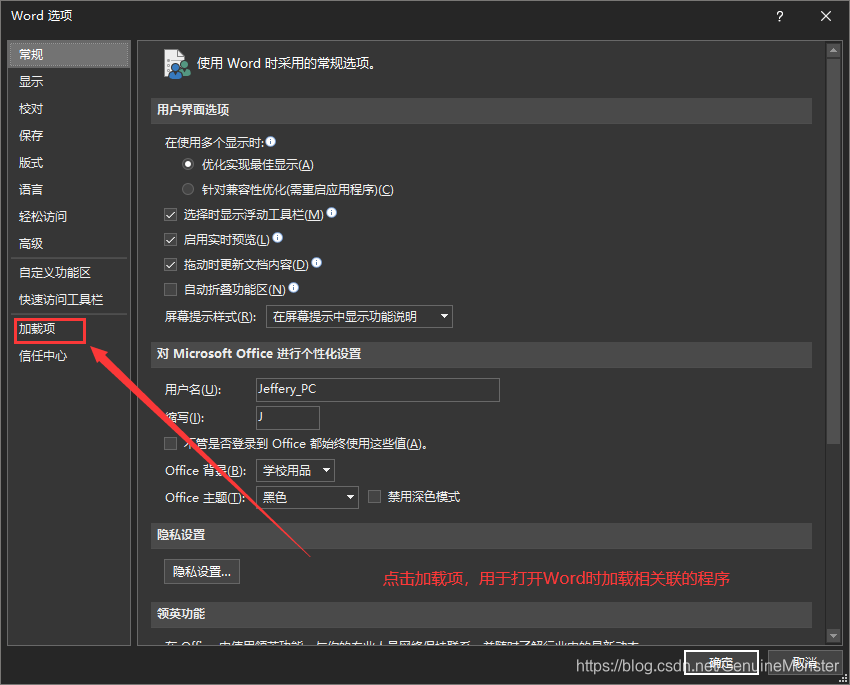Select 优化实现最佳显示 radio button
The image size is (850, 685).
pos(188,164)
